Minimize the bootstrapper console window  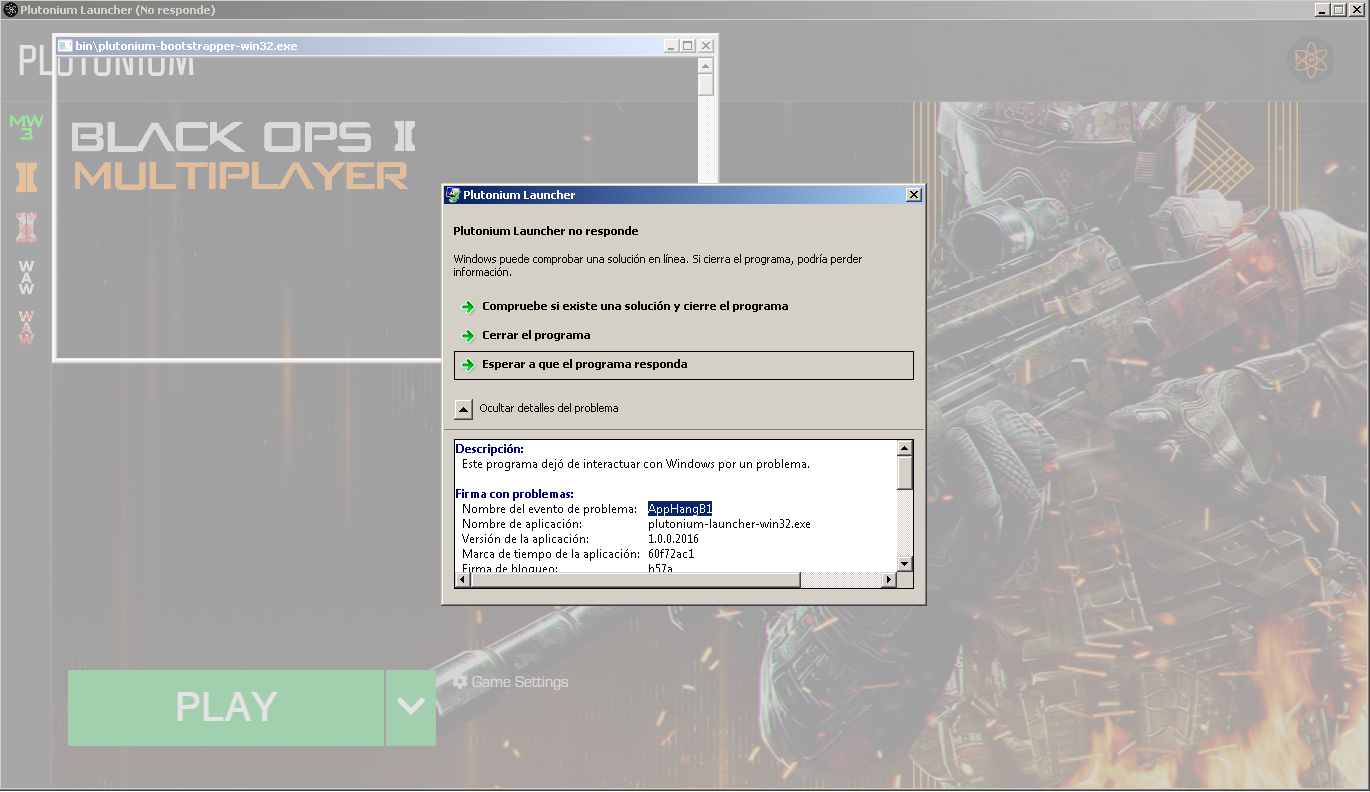[670, 46]
